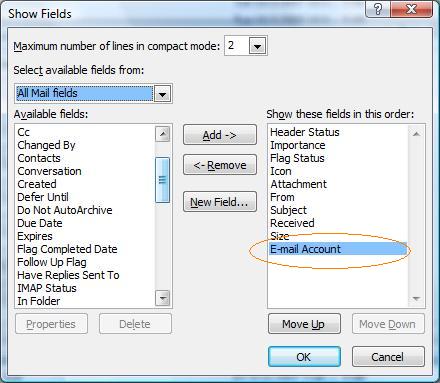The height and width of the screenshot is (383, 440).
Task: Click the Cancel button
Action: [388, 357]
